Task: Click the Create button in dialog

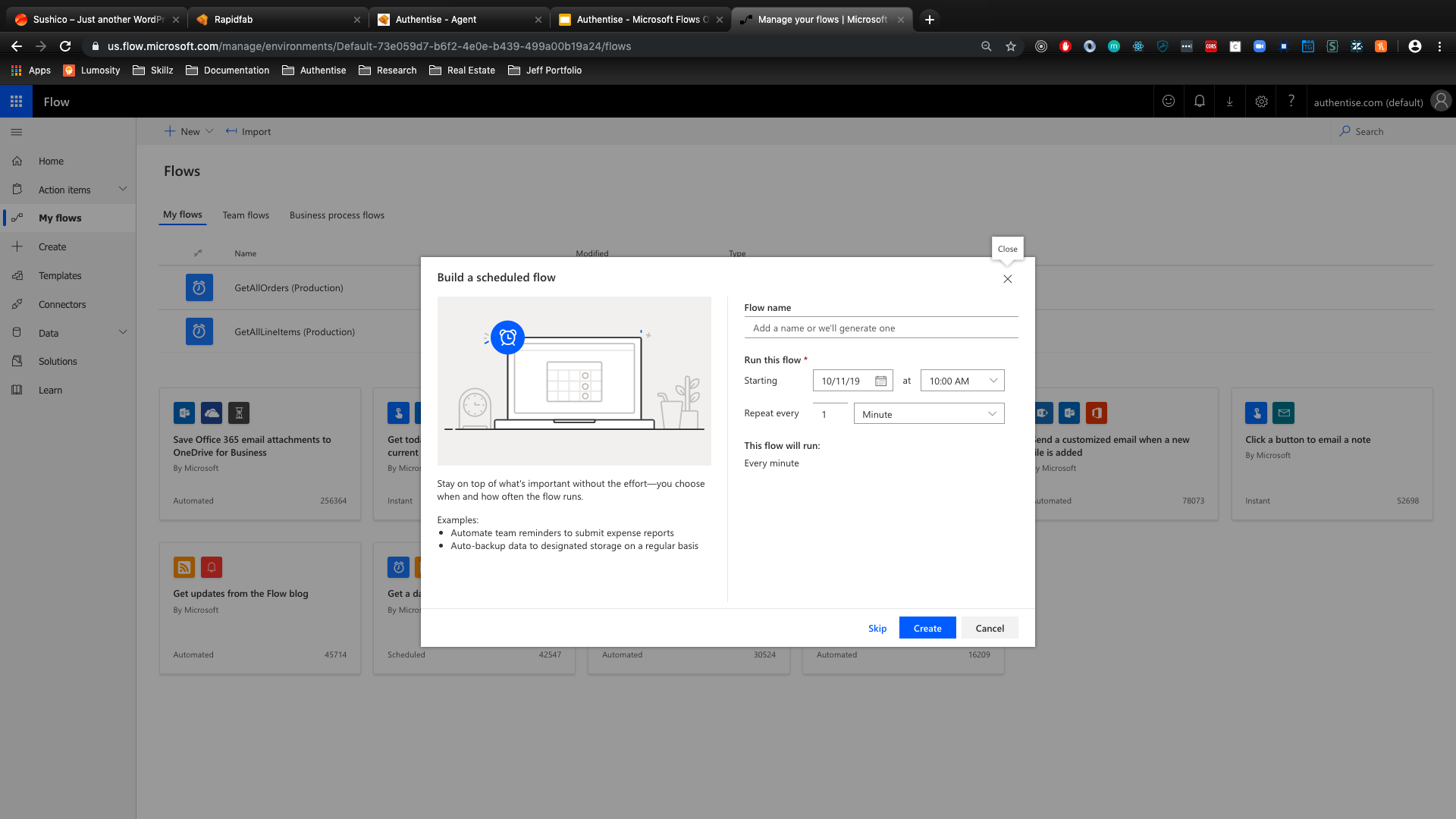Action: pos(927,628)
